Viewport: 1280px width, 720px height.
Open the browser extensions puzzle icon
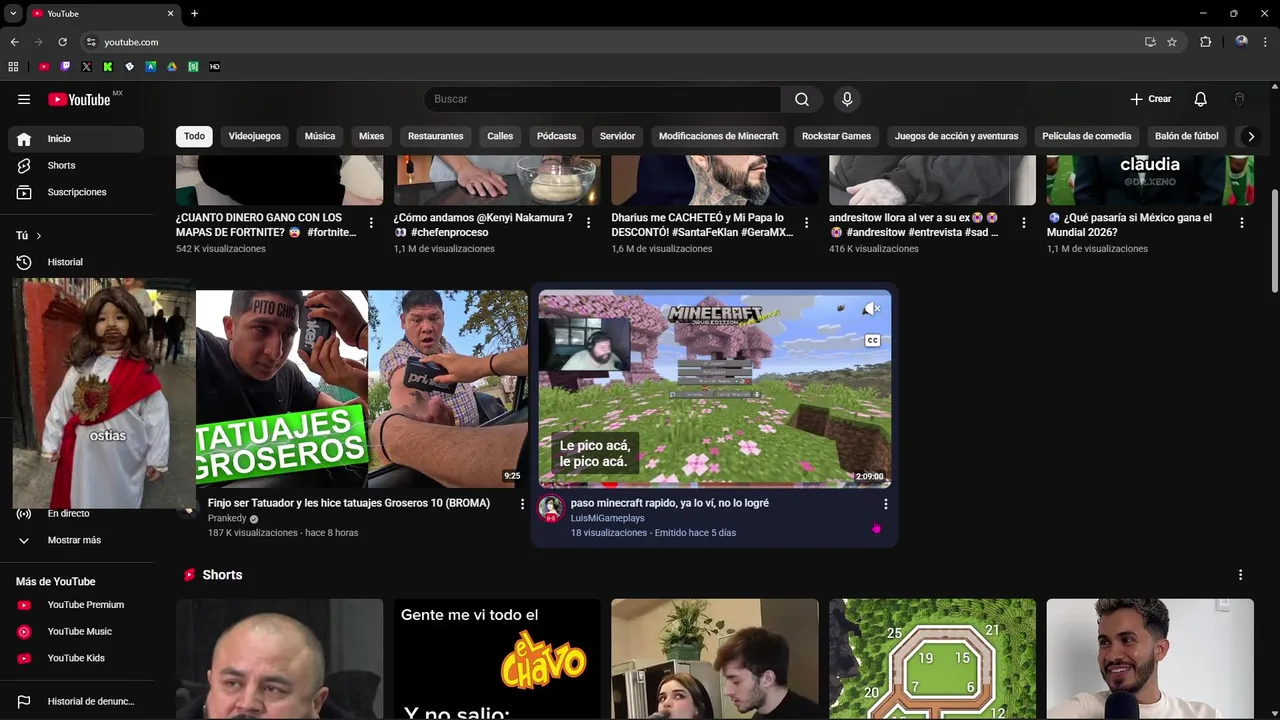(1205, 42)
